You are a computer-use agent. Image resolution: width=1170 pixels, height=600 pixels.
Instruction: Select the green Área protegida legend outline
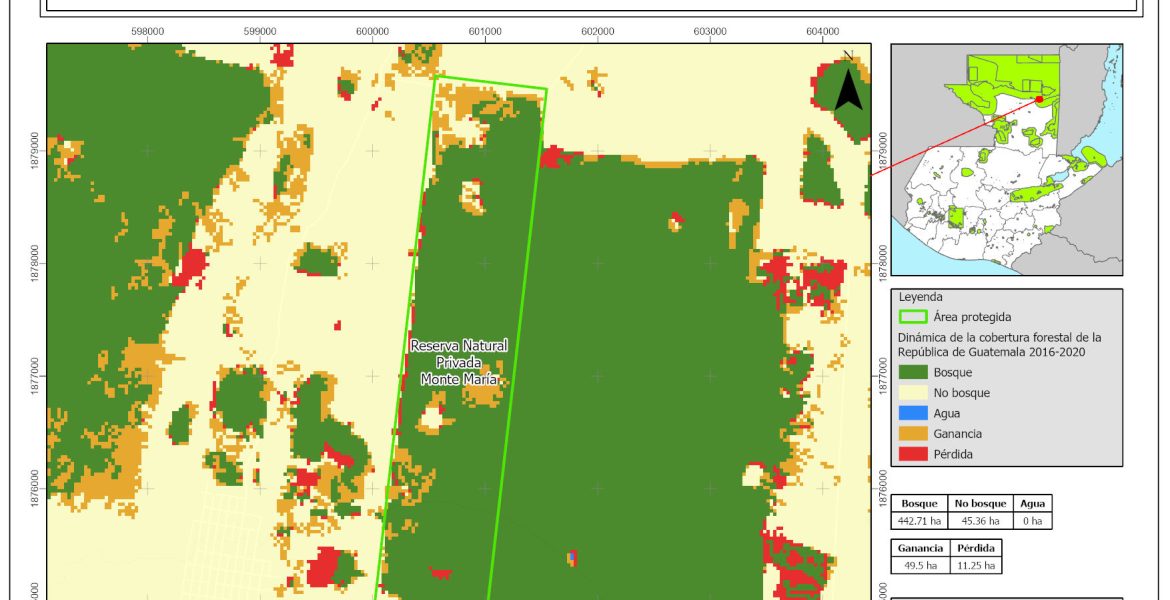click(x=914, y=317)
